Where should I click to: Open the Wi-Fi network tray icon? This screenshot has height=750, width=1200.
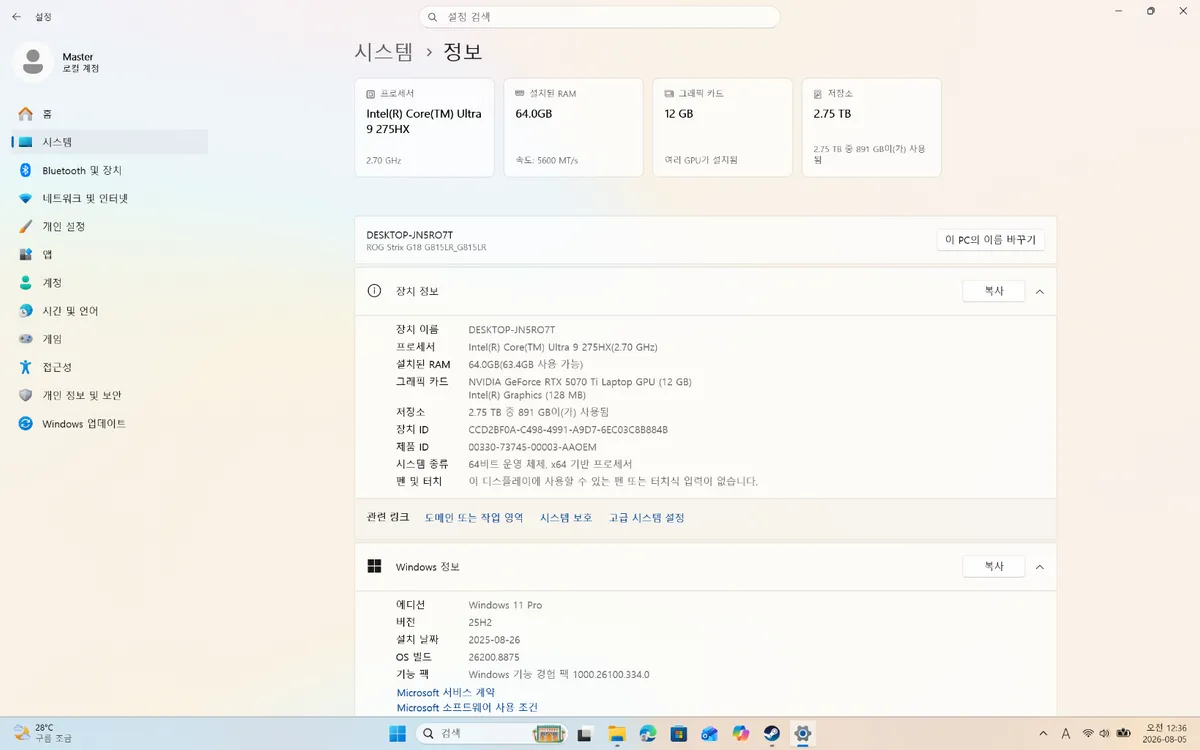[1088, 733]
